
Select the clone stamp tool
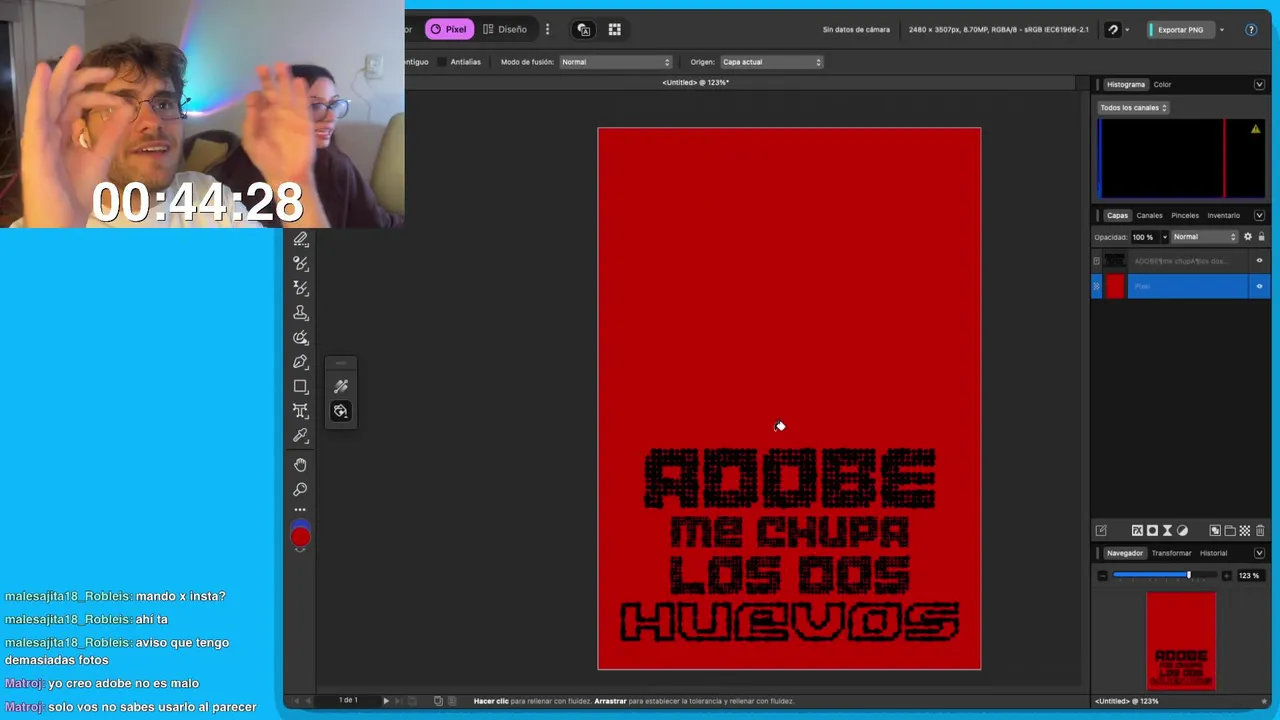[300, 313]
